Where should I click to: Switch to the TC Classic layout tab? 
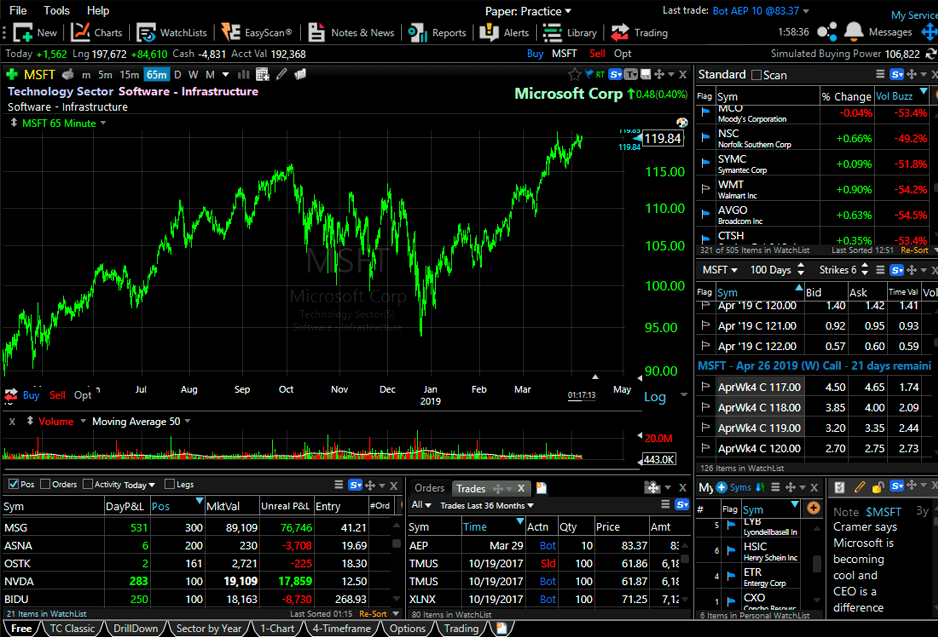coord(72,628)
